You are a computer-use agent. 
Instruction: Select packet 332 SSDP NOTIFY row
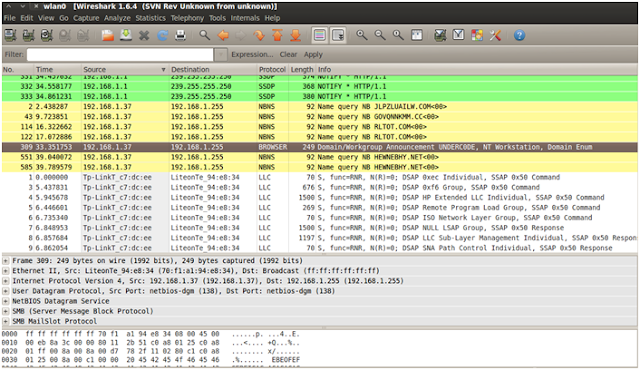[x=320, y=86]
